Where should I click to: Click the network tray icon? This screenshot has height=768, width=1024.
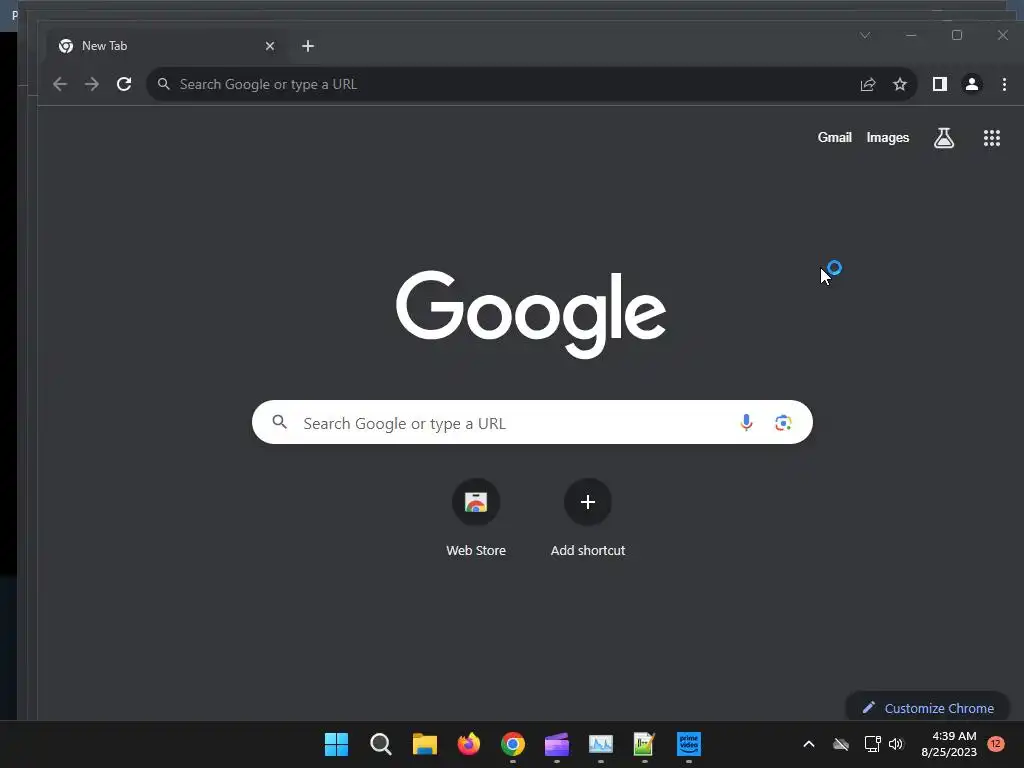(x=872, y=744)
